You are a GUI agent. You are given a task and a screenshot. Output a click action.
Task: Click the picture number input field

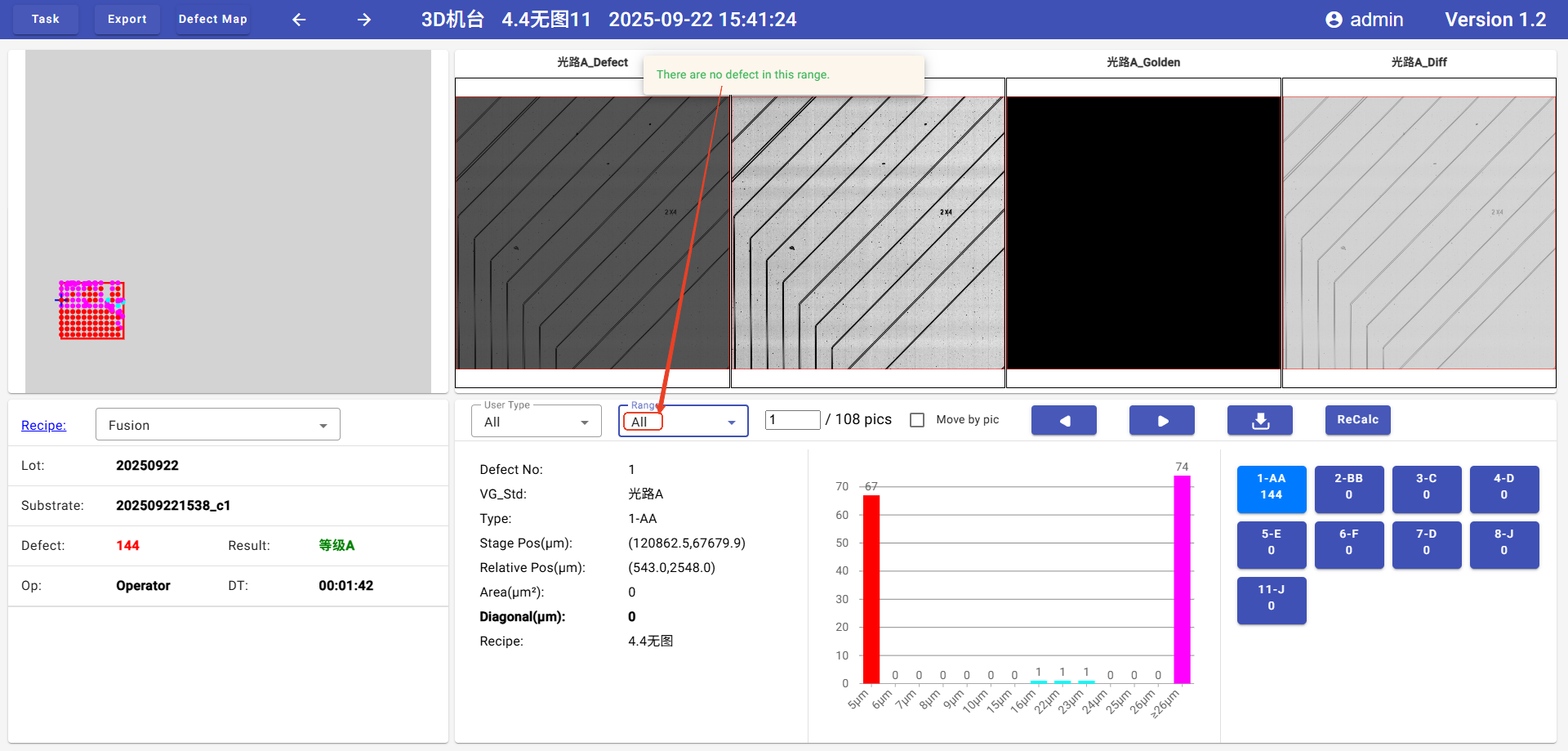click(791, 420)
